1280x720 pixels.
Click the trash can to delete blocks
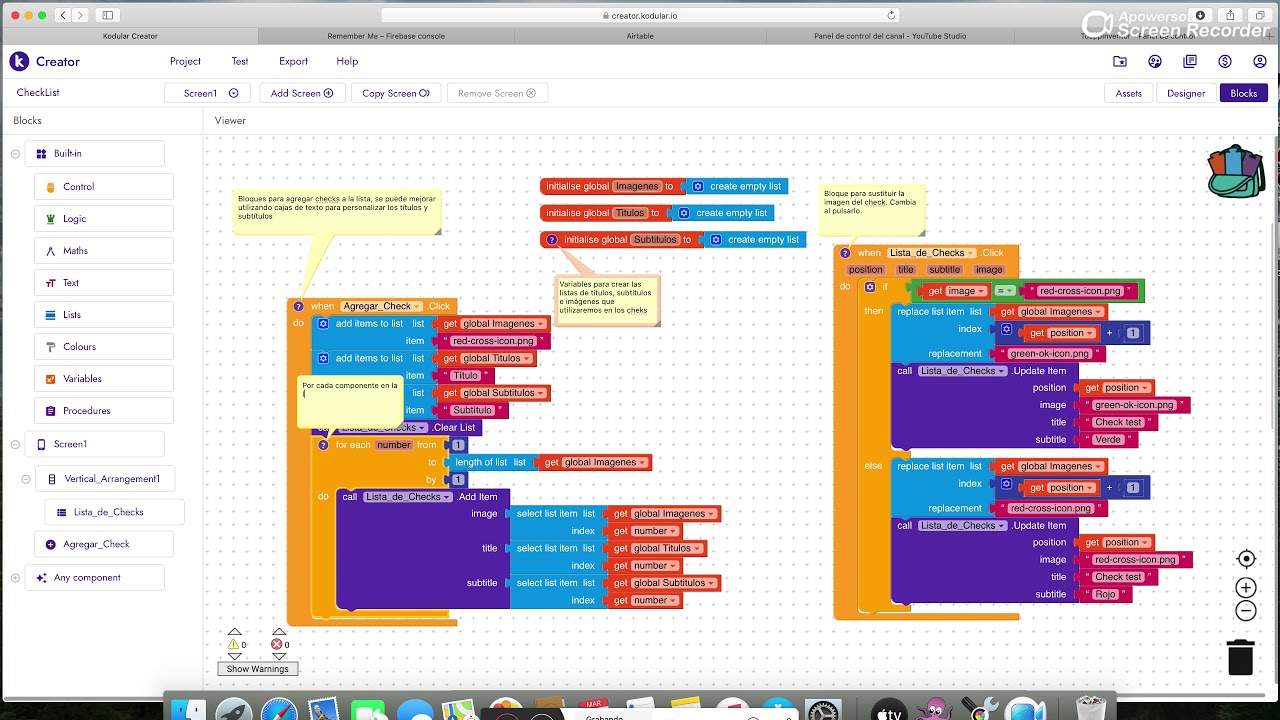tap(1241, 657)
